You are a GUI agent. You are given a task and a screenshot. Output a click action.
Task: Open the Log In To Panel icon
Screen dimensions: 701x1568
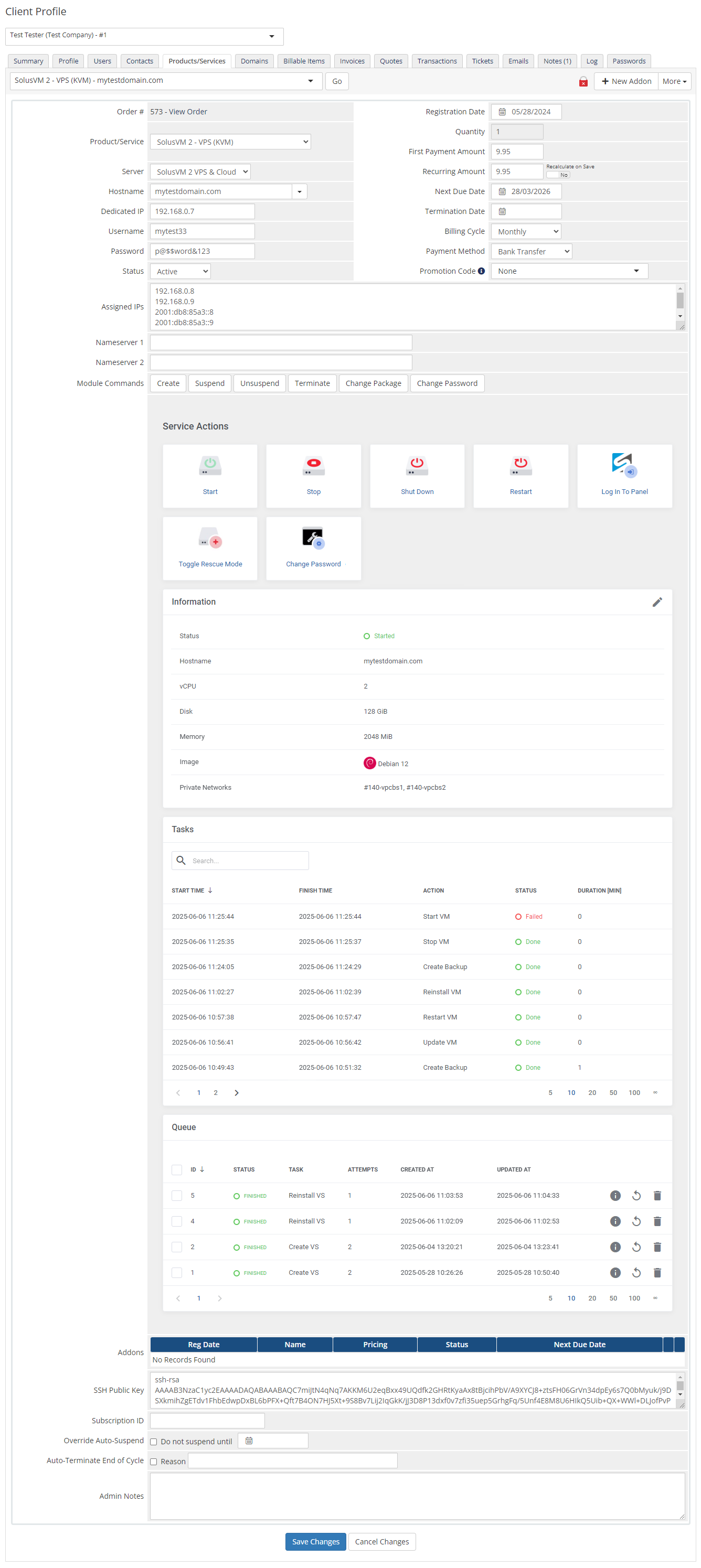(624, 465)
